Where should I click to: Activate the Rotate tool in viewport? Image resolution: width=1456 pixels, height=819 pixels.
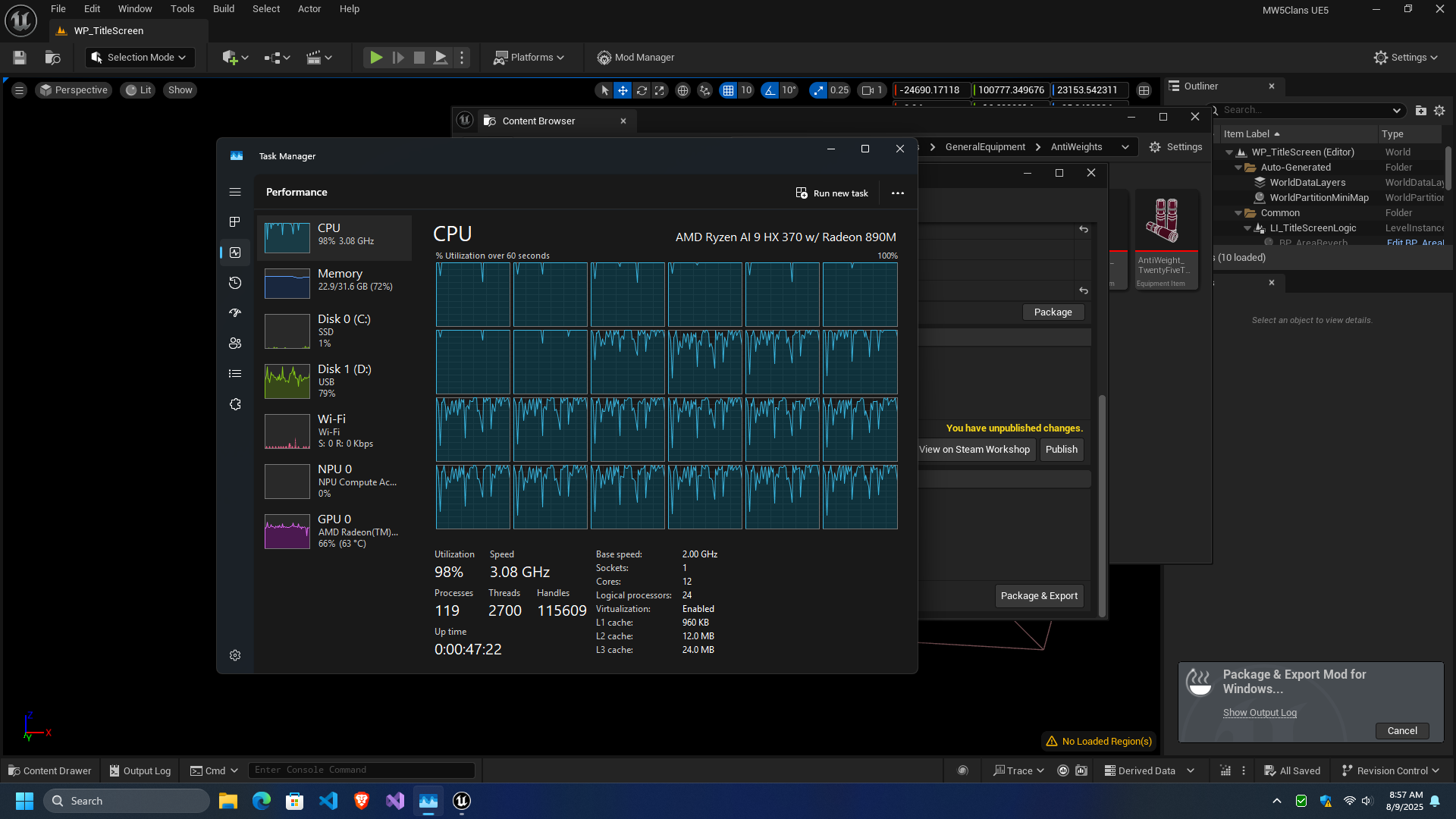[x=642, y=90]
